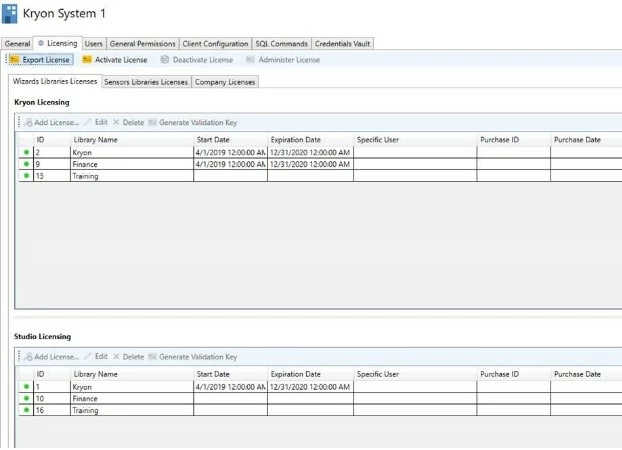Click Delete X icon in Studio Licensing
This screenshot has height=450, width=622.
coord(116,357)
